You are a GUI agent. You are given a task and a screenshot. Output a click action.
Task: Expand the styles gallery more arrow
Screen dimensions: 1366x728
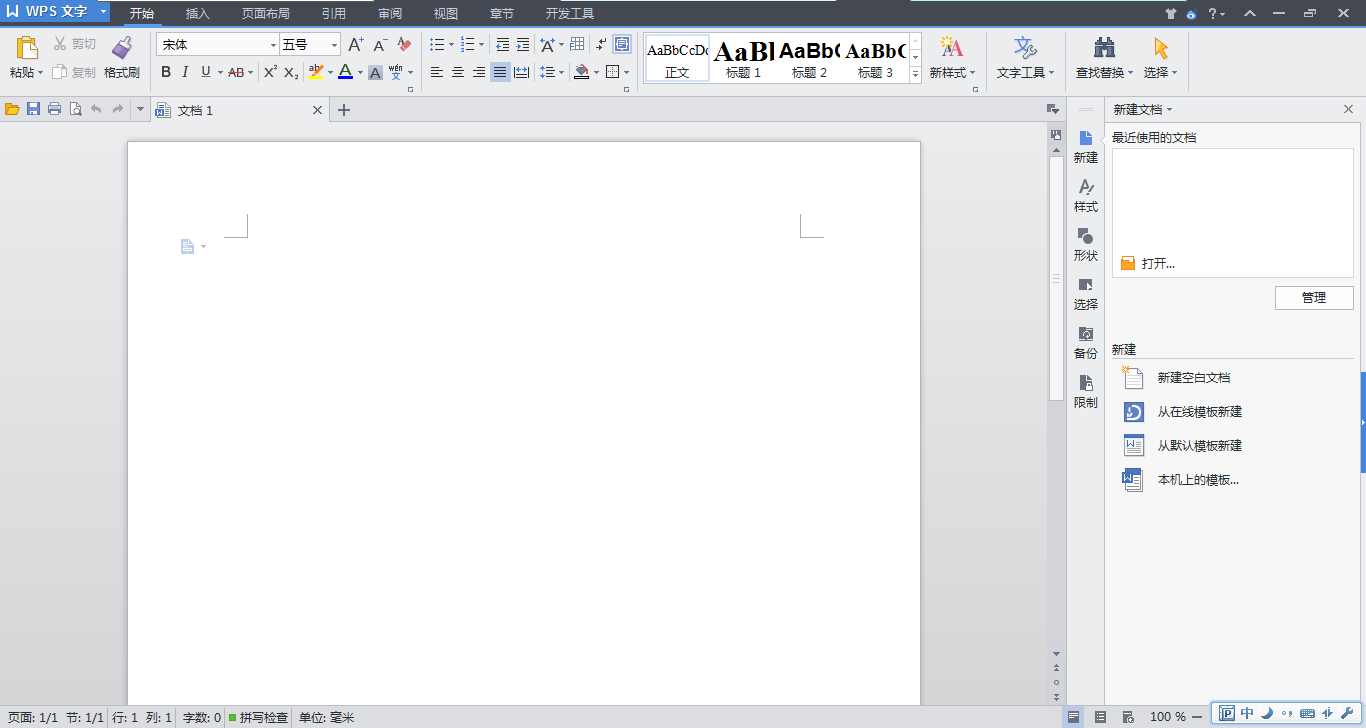pyautogui.click(x=915, y=76)
